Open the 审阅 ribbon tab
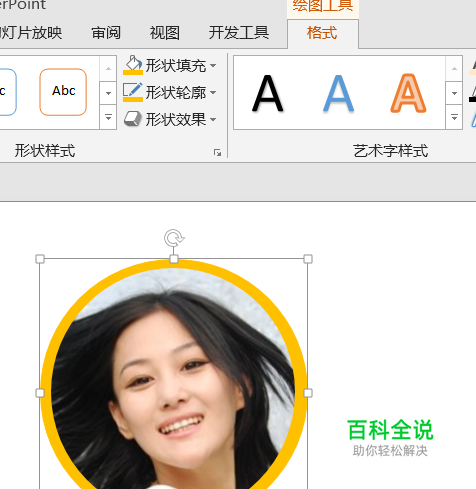Viewport: 476px width, 489px height. [106, 33]
